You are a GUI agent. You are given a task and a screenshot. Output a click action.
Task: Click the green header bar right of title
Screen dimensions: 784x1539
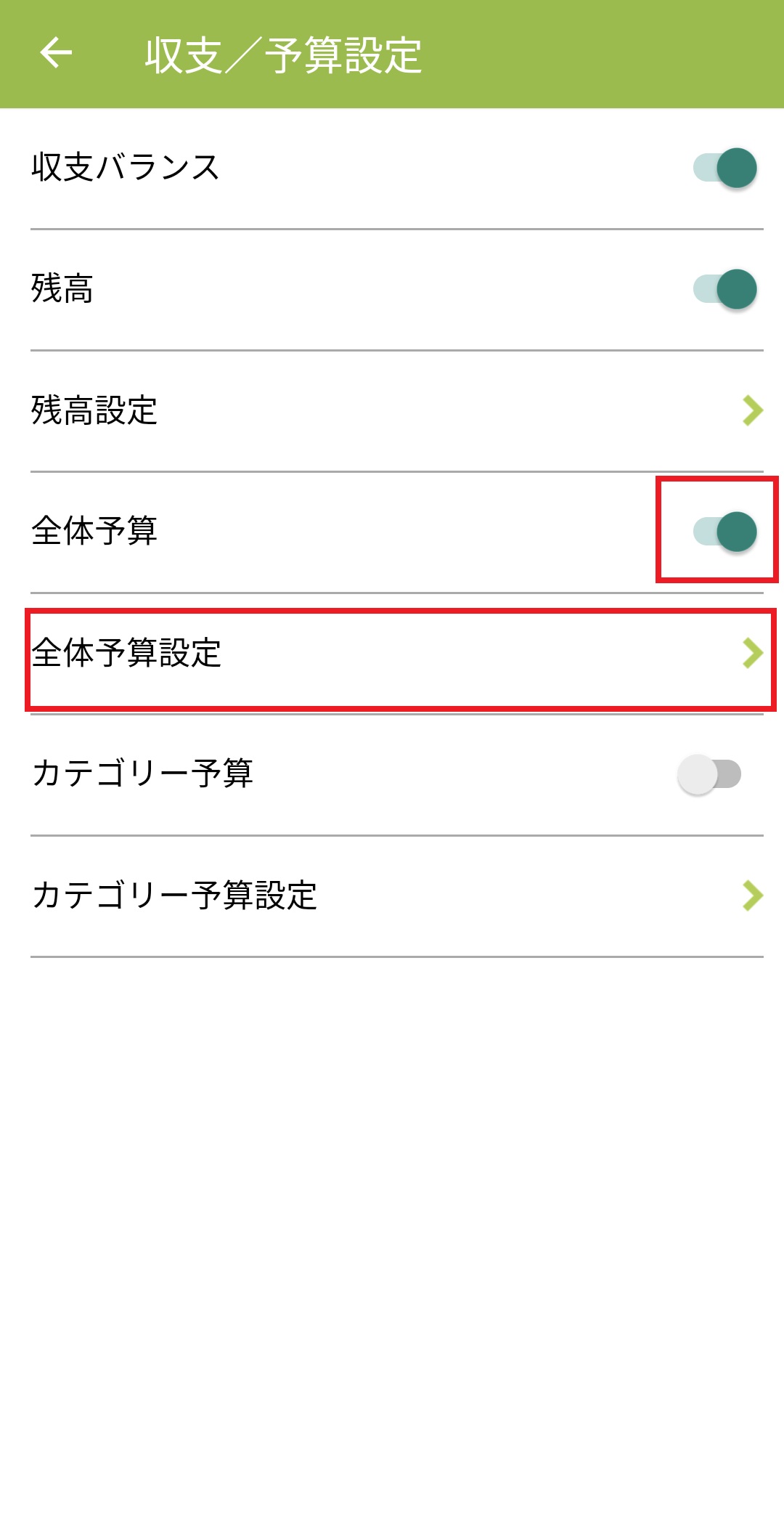603,55
